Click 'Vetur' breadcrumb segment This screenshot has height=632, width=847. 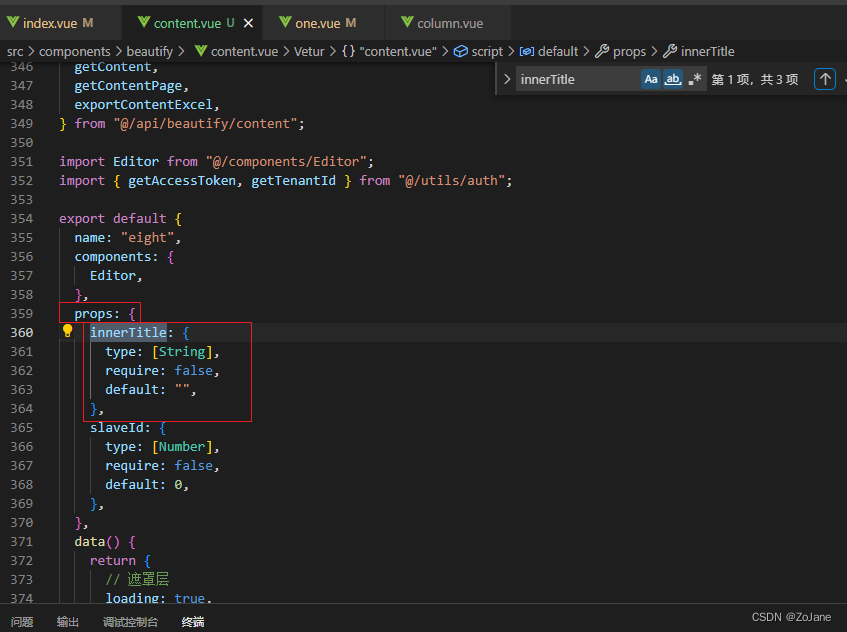(x=309, y=52)
